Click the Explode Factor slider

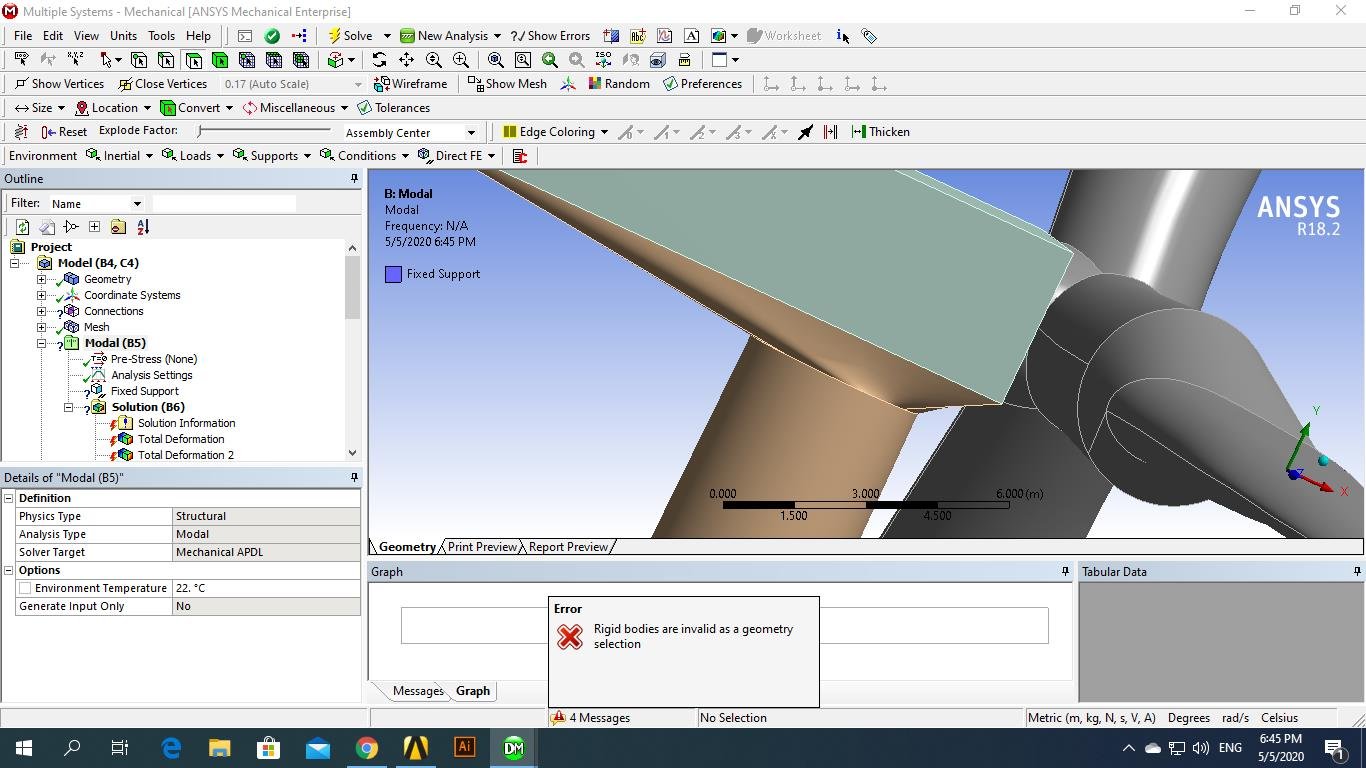pyautogui.click(x=264, y=131)
